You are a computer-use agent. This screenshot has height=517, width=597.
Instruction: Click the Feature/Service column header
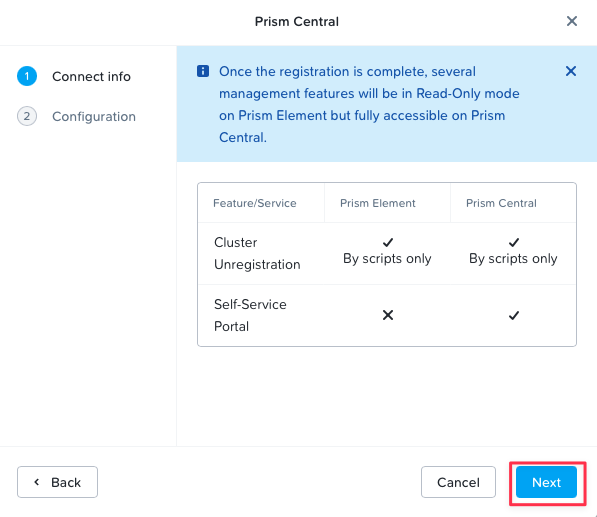pos(254,203)
